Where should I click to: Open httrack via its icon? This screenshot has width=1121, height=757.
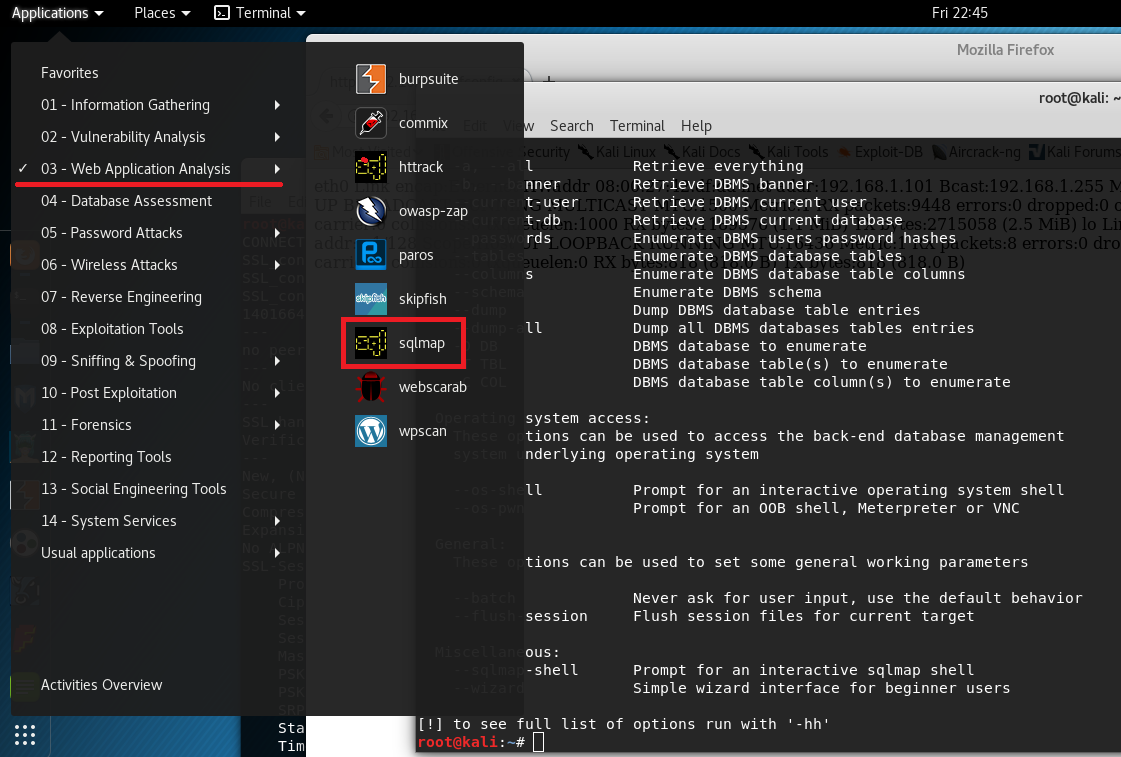click(x=370, y=167)
